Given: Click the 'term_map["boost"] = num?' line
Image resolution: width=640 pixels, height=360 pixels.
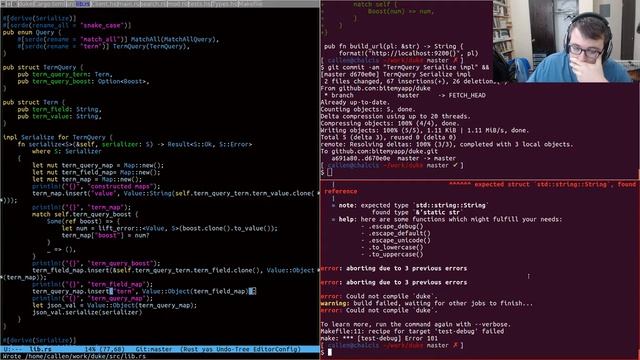Looking at the screenshot, I should click(x=105, y=236).
